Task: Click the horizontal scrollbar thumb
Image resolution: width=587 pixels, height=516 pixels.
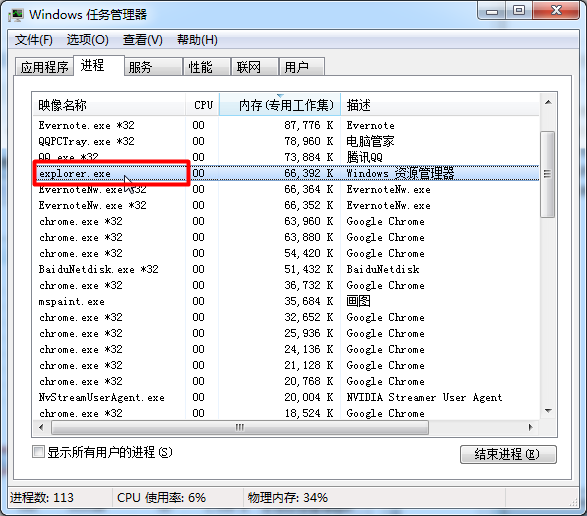Action: (240, 427)
